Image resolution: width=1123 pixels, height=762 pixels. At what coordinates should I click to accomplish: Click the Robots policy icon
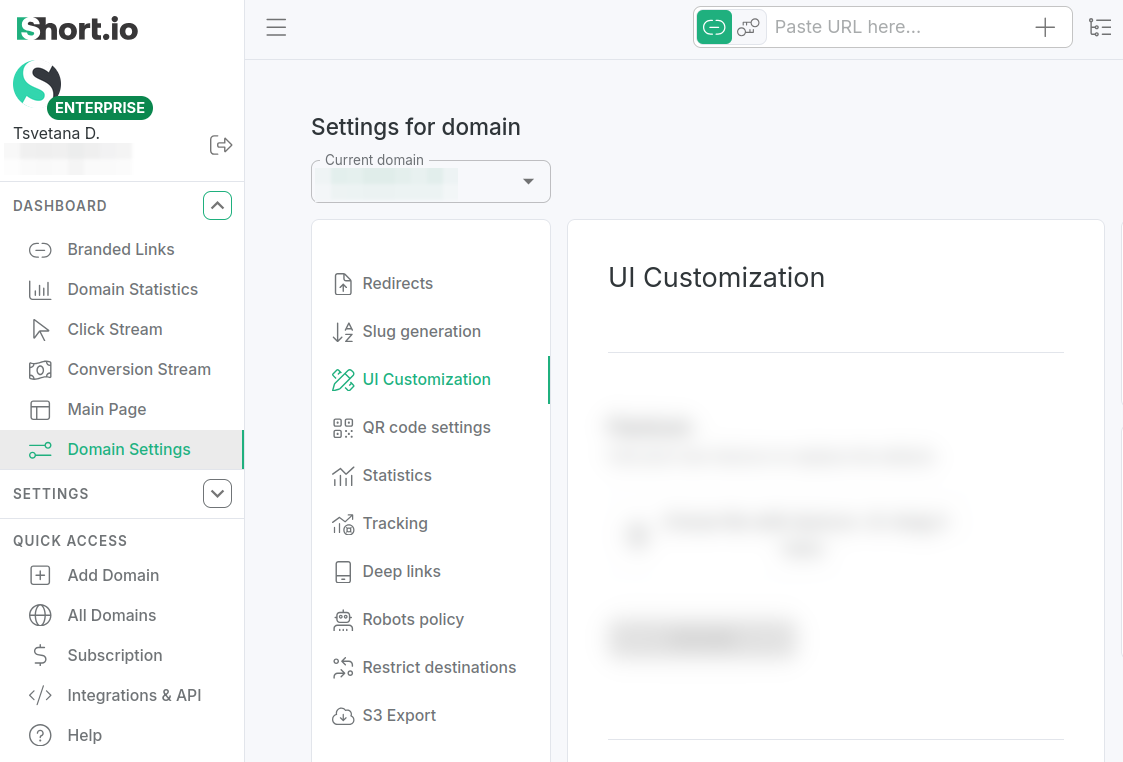tap(343, 620)
